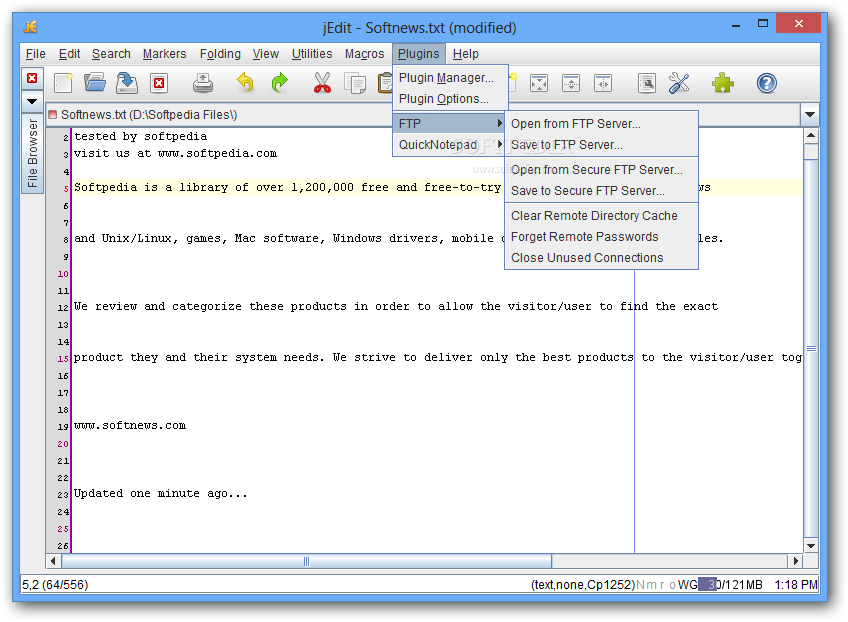The height and width of the screenshot is (622, 848).
Task: Click the line 'www.softnews.com'
Action: (x=130, y=426)
